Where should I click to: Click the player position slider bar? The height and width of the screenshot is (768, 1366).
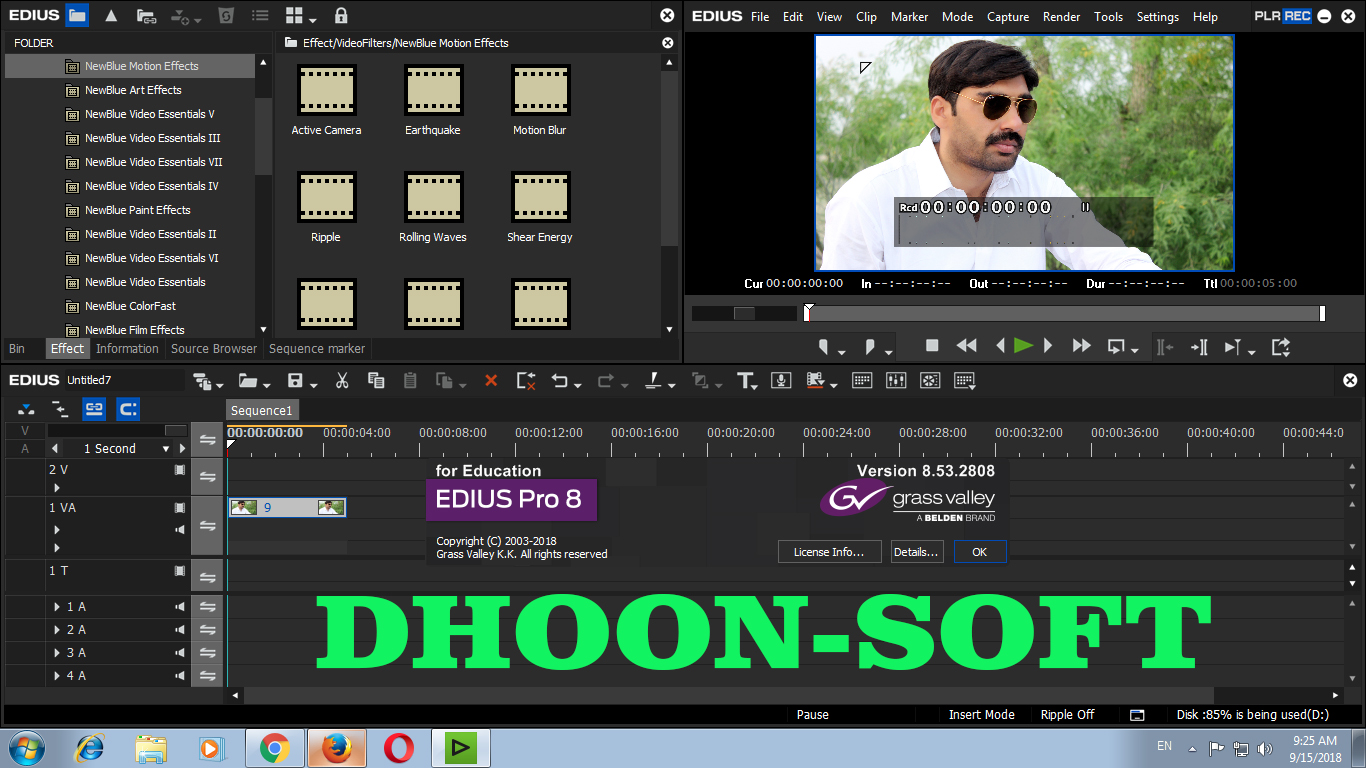click(1064, 313)
